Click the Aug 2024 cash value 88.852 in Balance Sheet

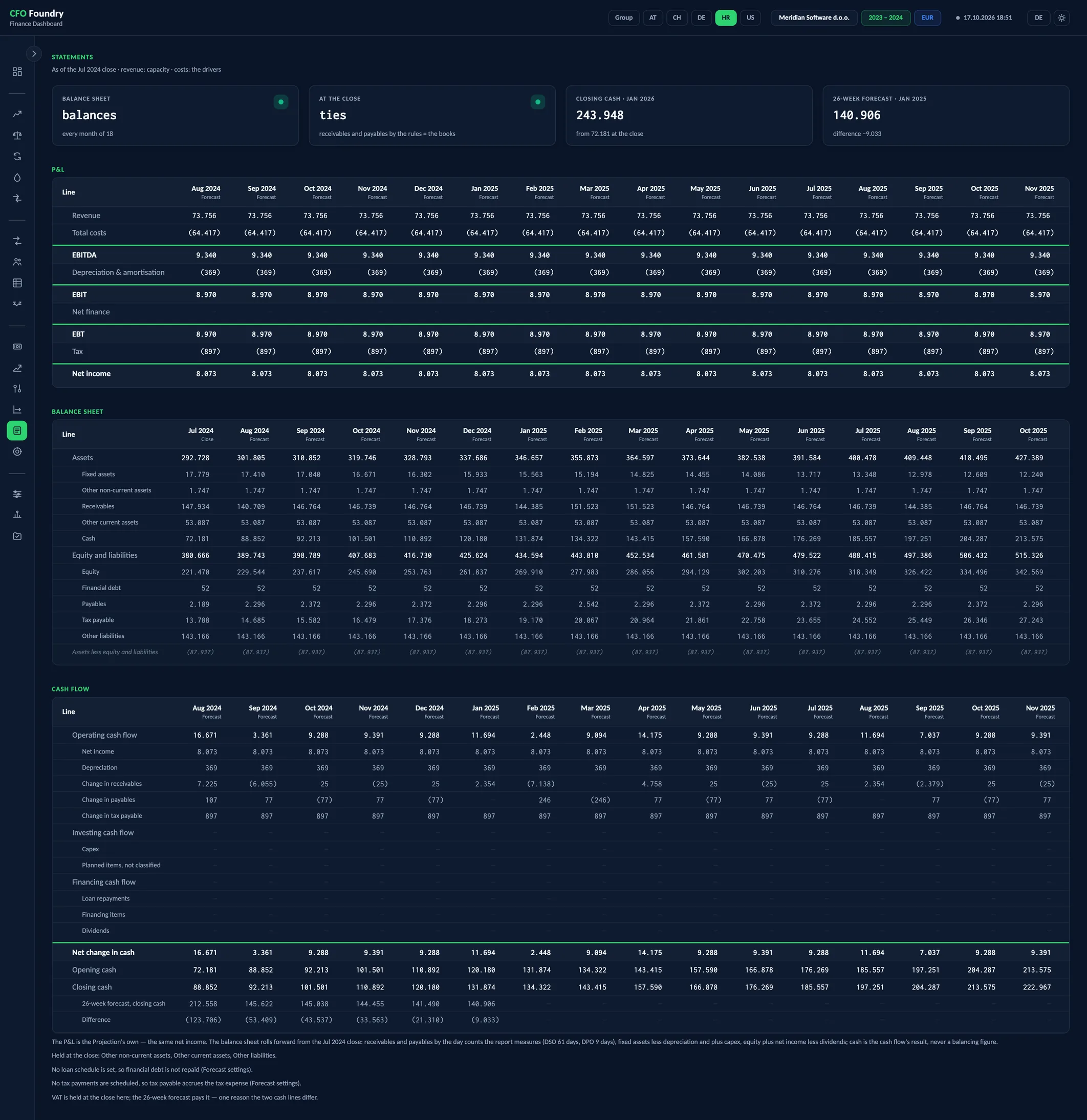point(252,539)
